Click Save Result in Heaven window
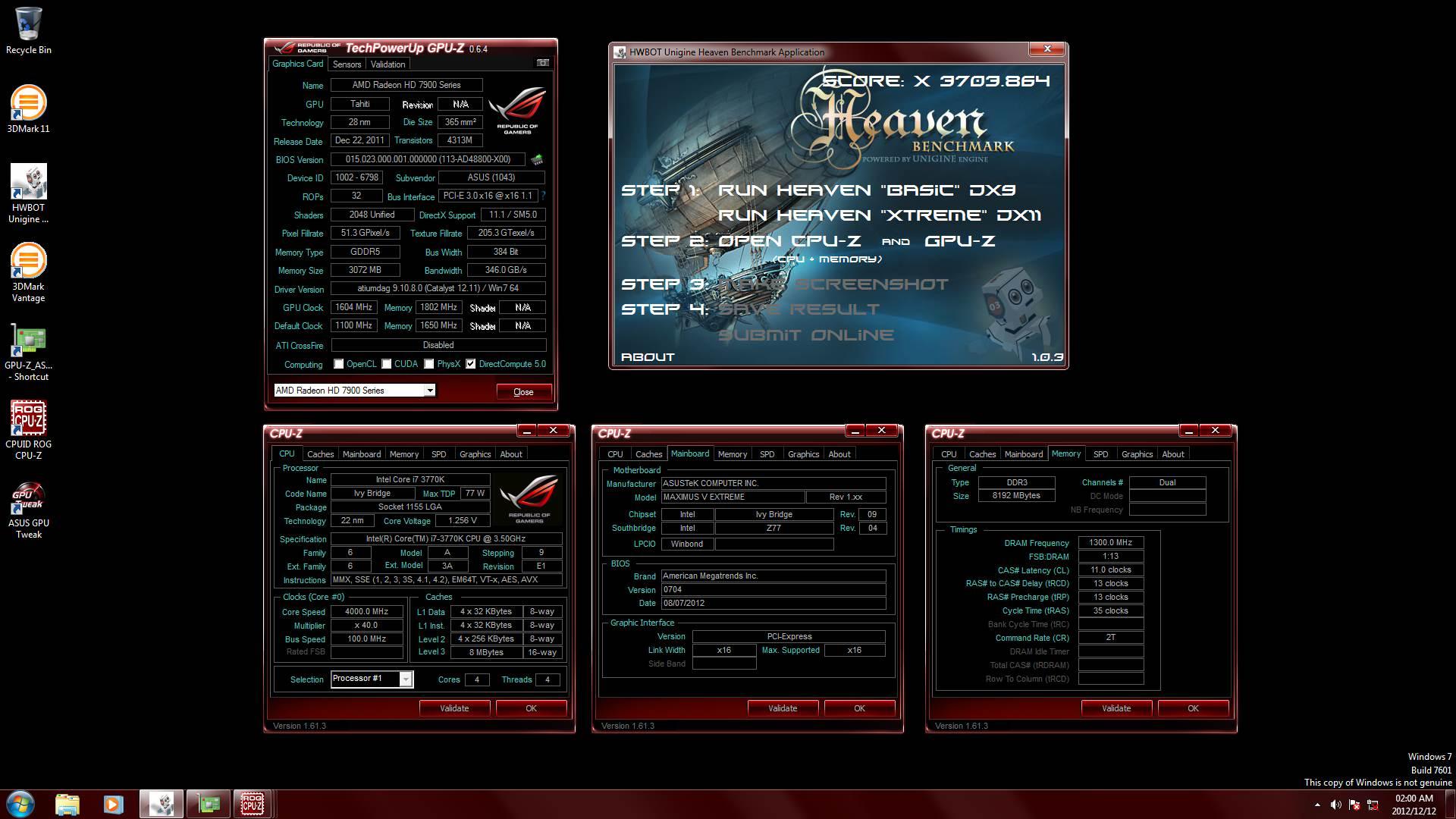The width and height of the screenshot is (1456, 819). [799, 309]
